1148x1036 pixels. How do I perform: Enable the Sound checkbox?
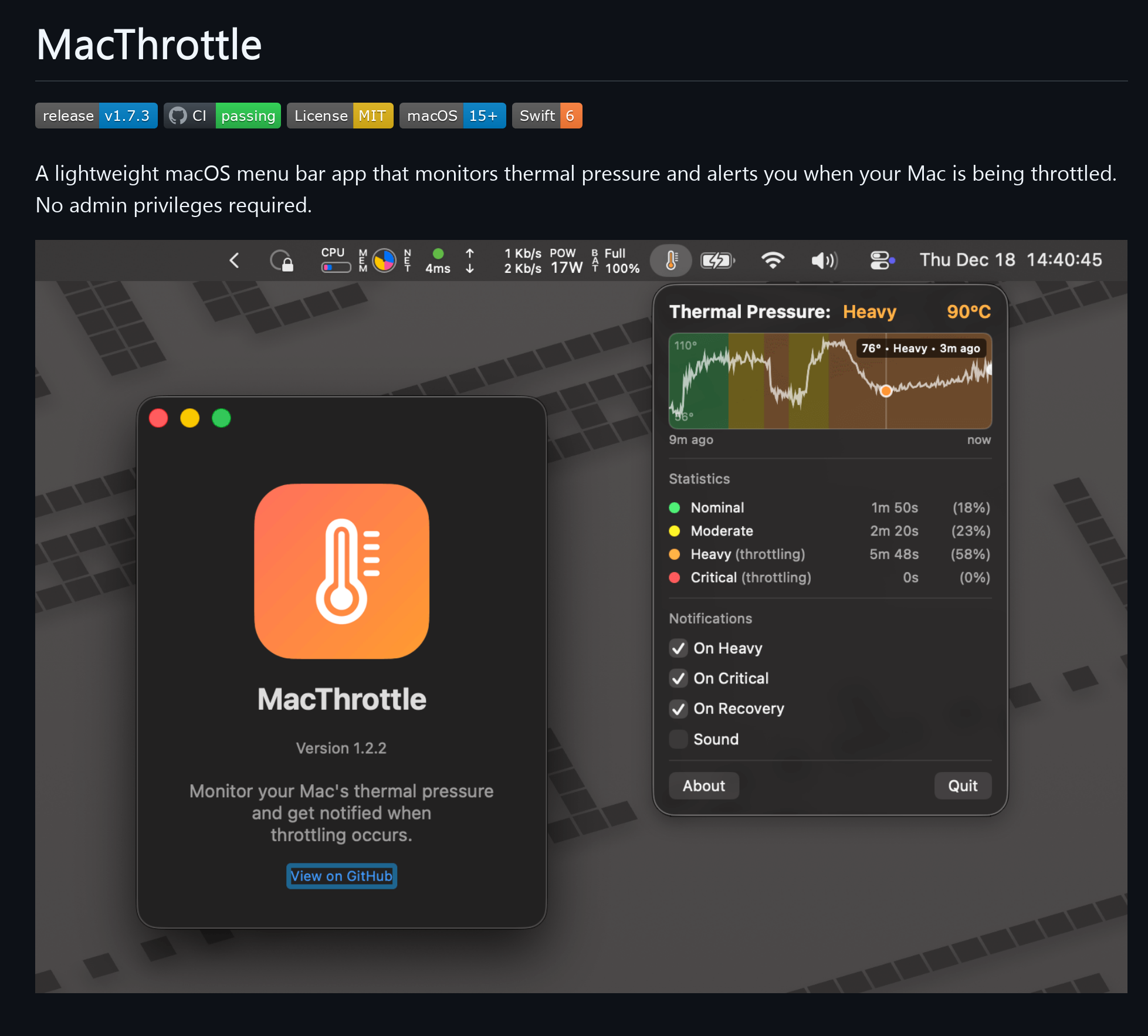point(679,739)
